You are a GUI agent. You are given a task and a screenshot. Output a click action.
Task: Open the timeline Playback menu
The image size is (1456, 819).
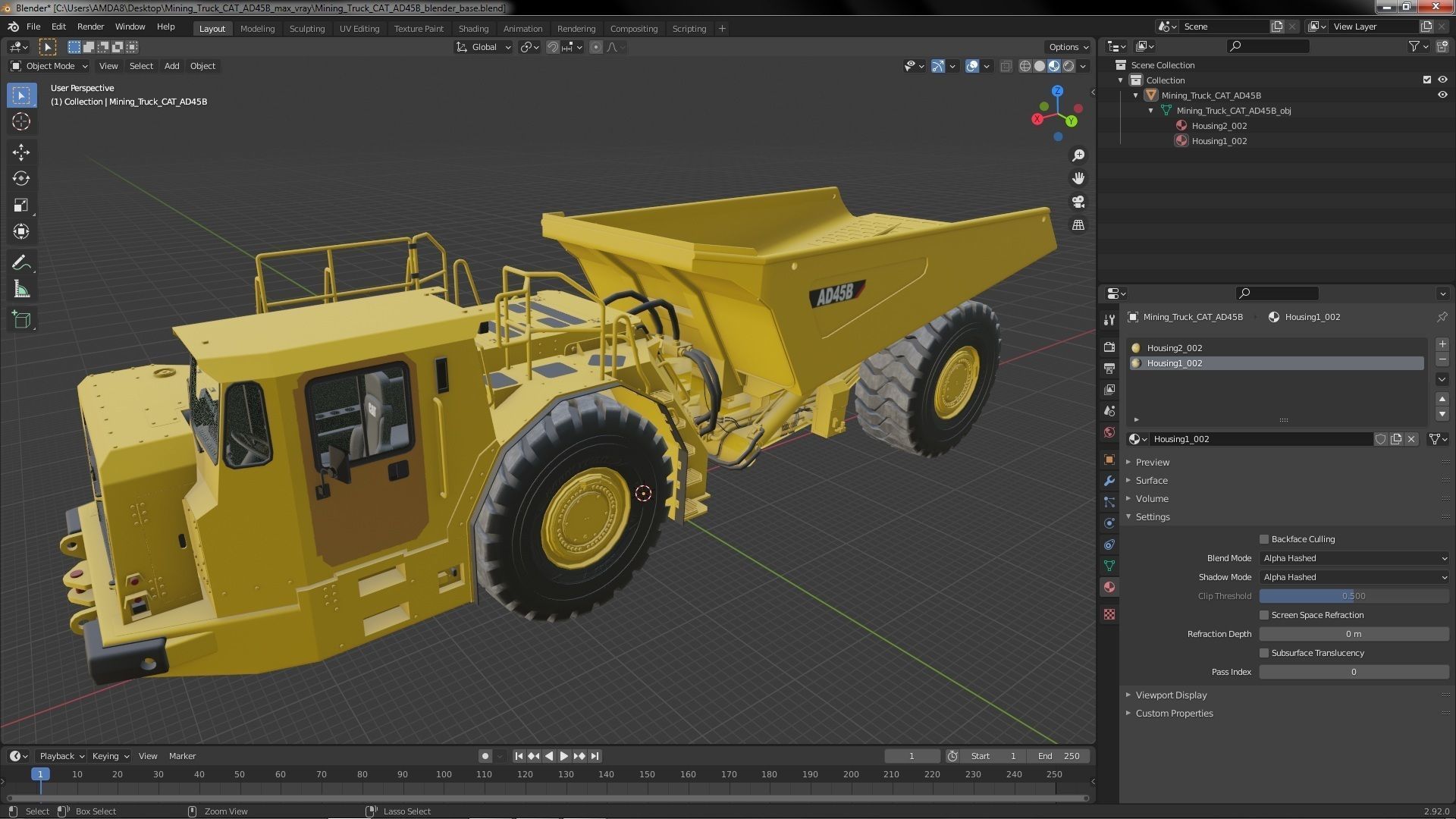pos(61,756)
